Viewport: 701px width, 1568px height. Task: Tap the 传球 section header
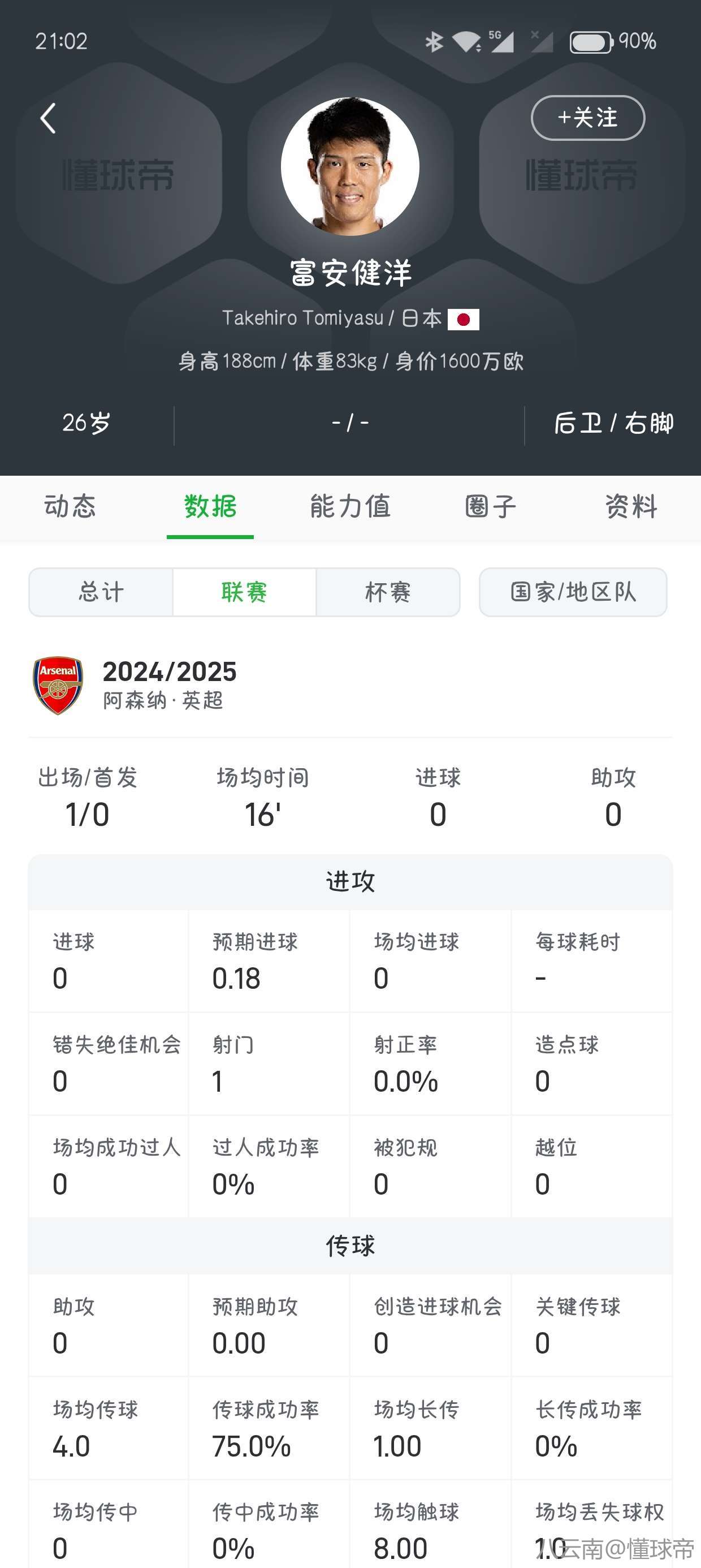click(350, 1246)
